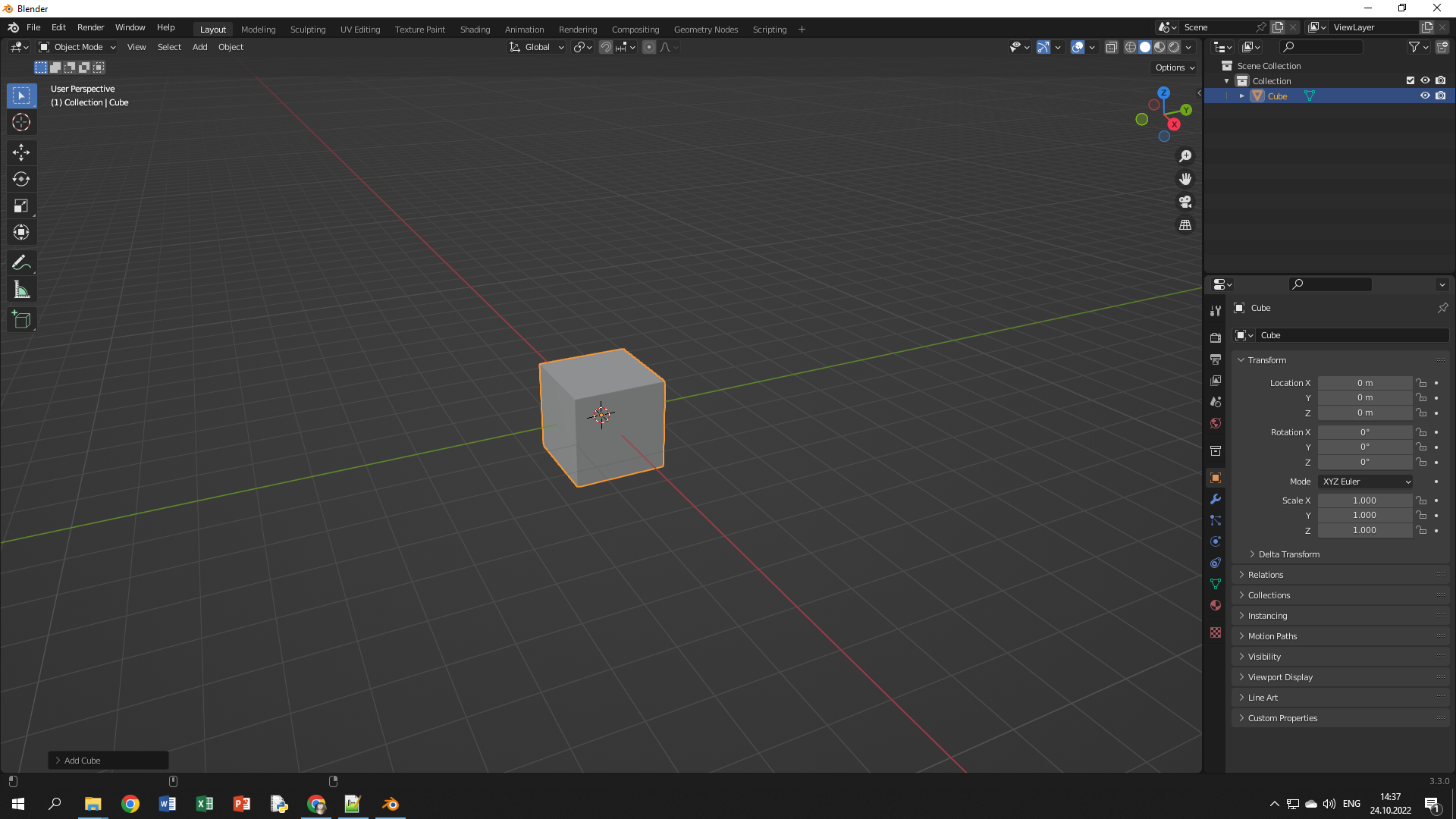Toggle snapping magnet button
This screenshot has width=1456, height=819.
pos(606,47)
